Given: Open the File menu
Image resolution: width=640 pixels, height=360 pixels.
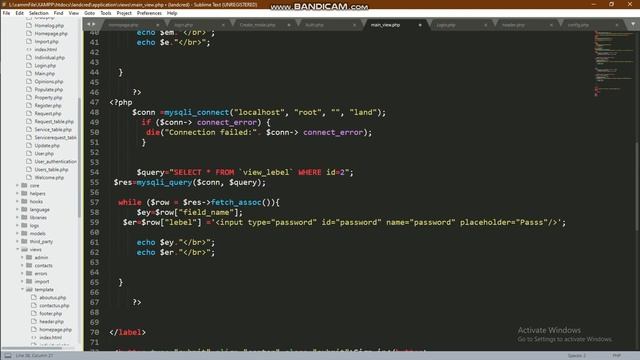Looking at the screenshot, I should click(6, 13).
